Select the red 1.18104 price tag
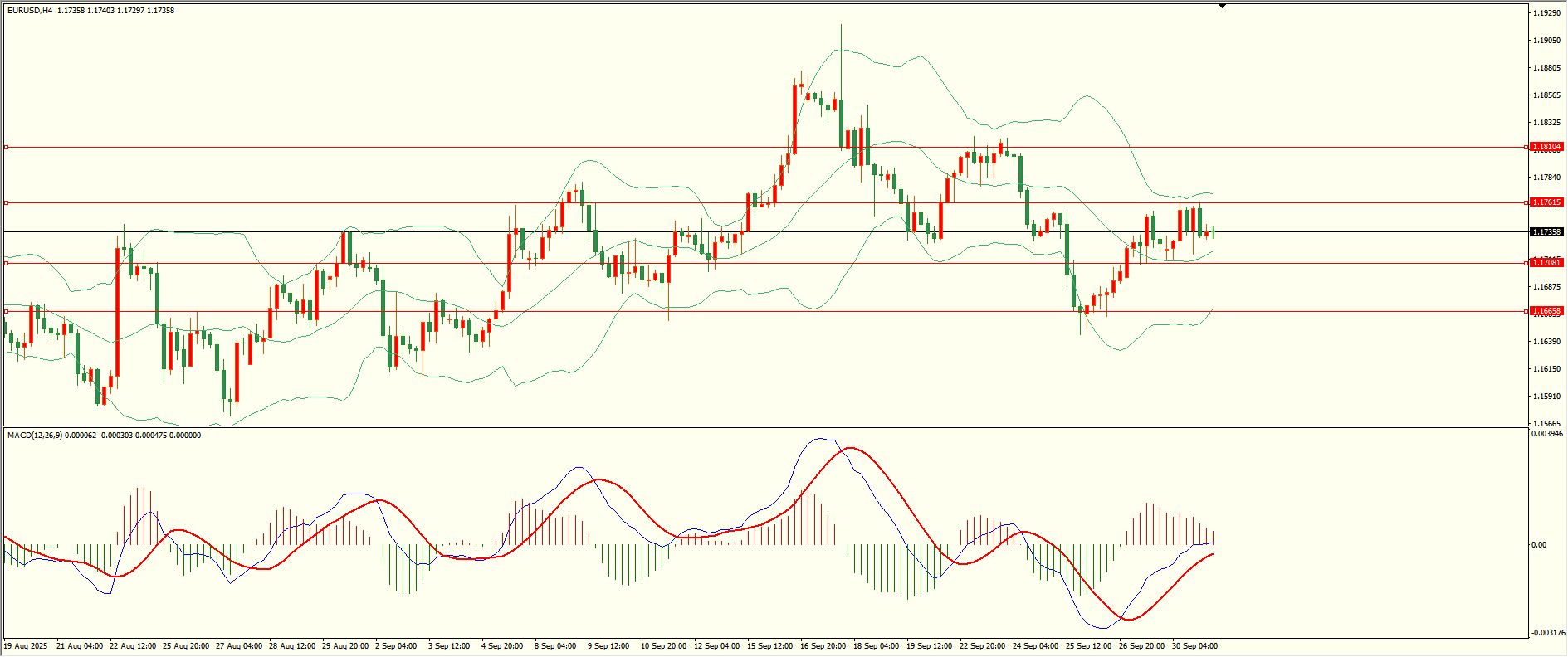Screen dimensions: 1568x657 point(1546,147)
